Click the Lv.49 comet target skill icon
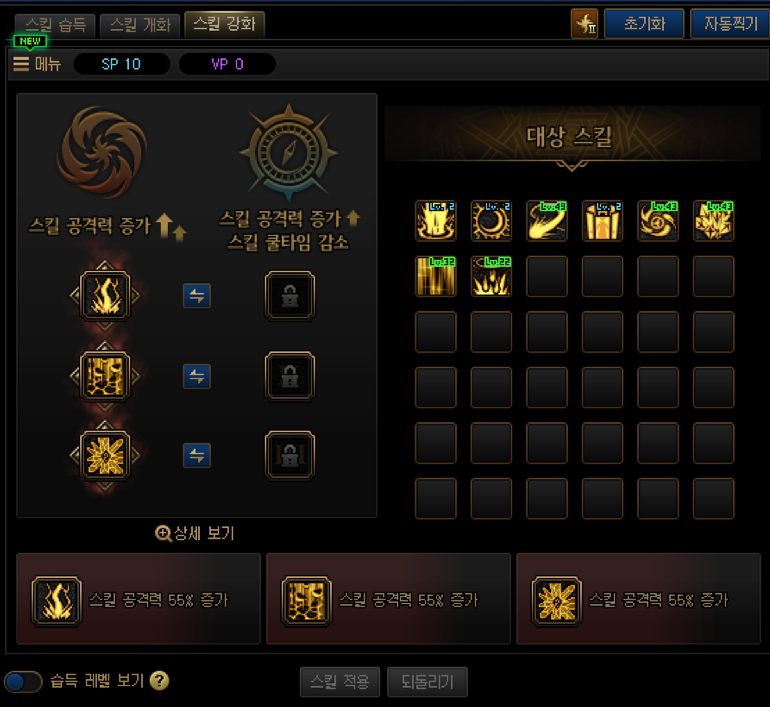Screen dimensions: 770x707 (547, 220)
